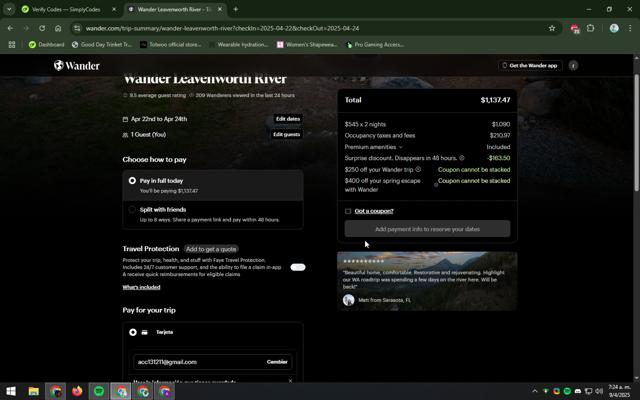Screen dimensions: 640x400
Task: Open the taskbar clock and date
Action: tap(619, 391)
